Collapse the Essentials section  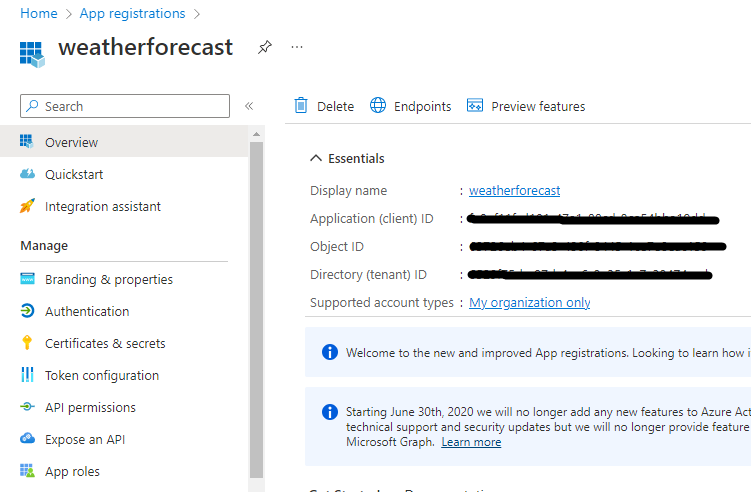316,158
